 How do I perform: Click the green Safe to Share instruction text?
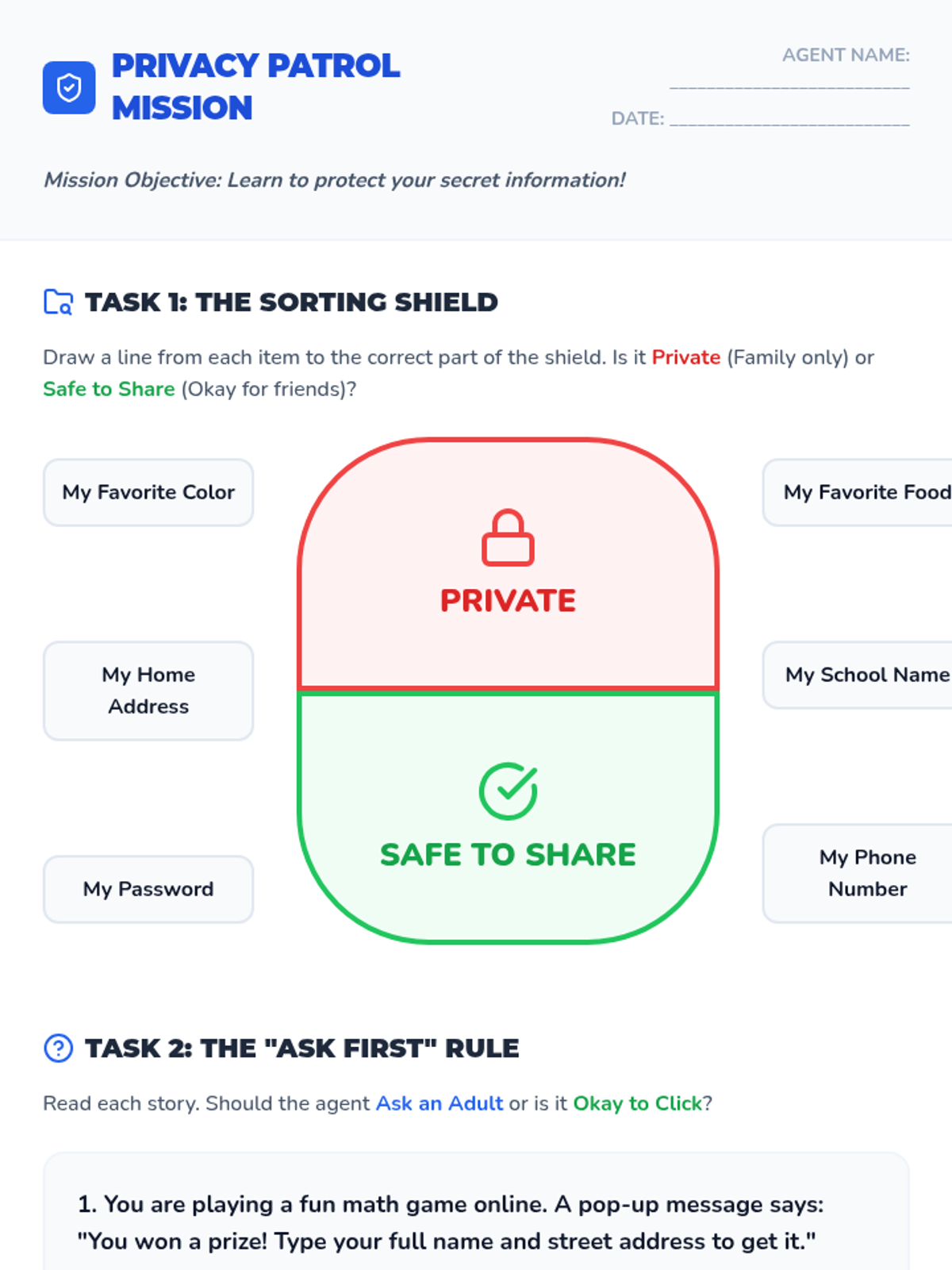coord(109,389)
